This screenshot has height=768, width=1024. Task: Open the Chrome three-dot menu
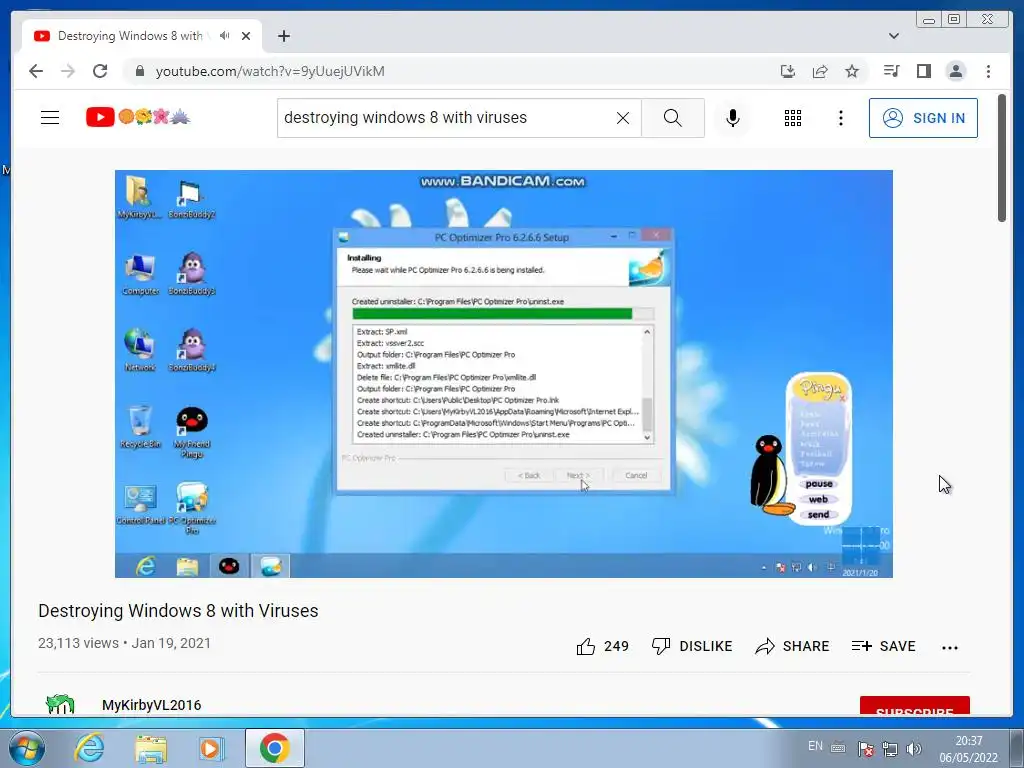click(x=988, y=71)
